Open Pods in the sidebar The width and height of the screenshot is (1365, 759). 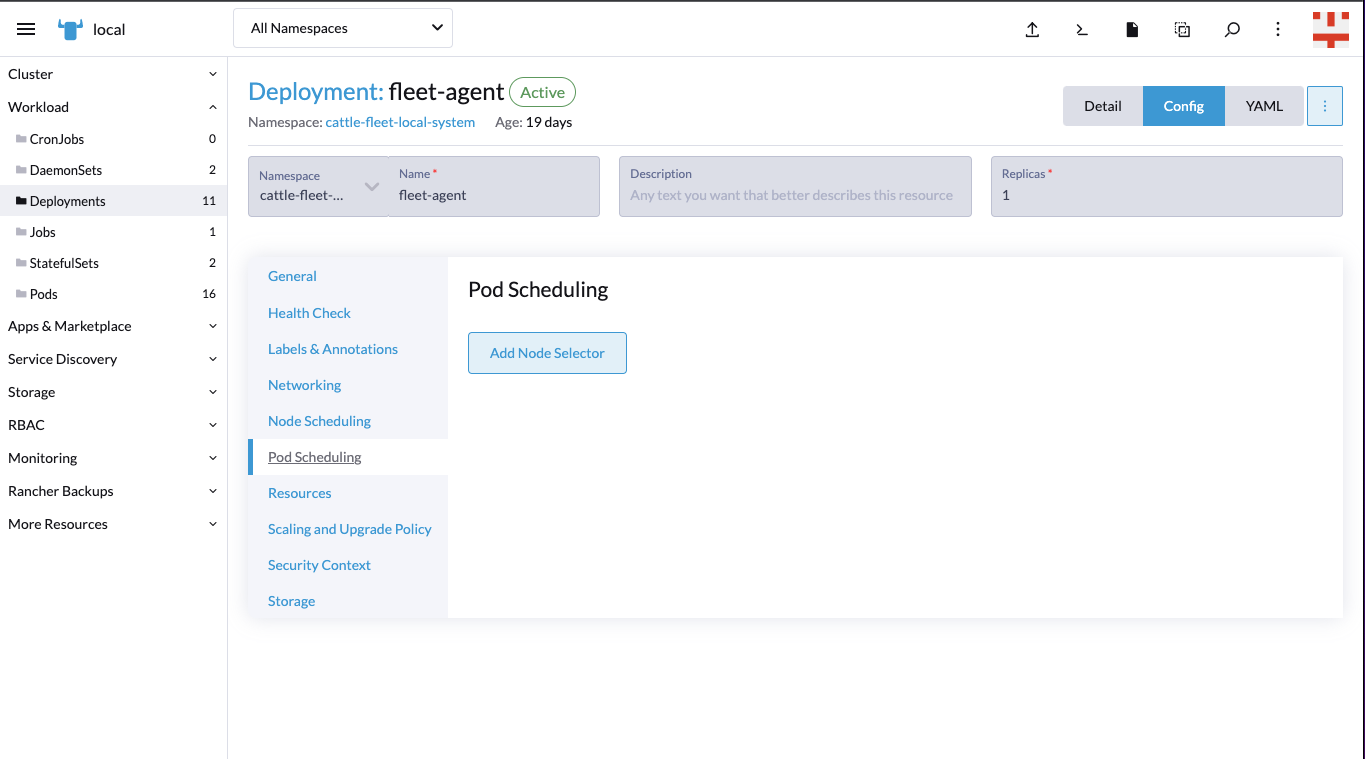click(113, 294)
